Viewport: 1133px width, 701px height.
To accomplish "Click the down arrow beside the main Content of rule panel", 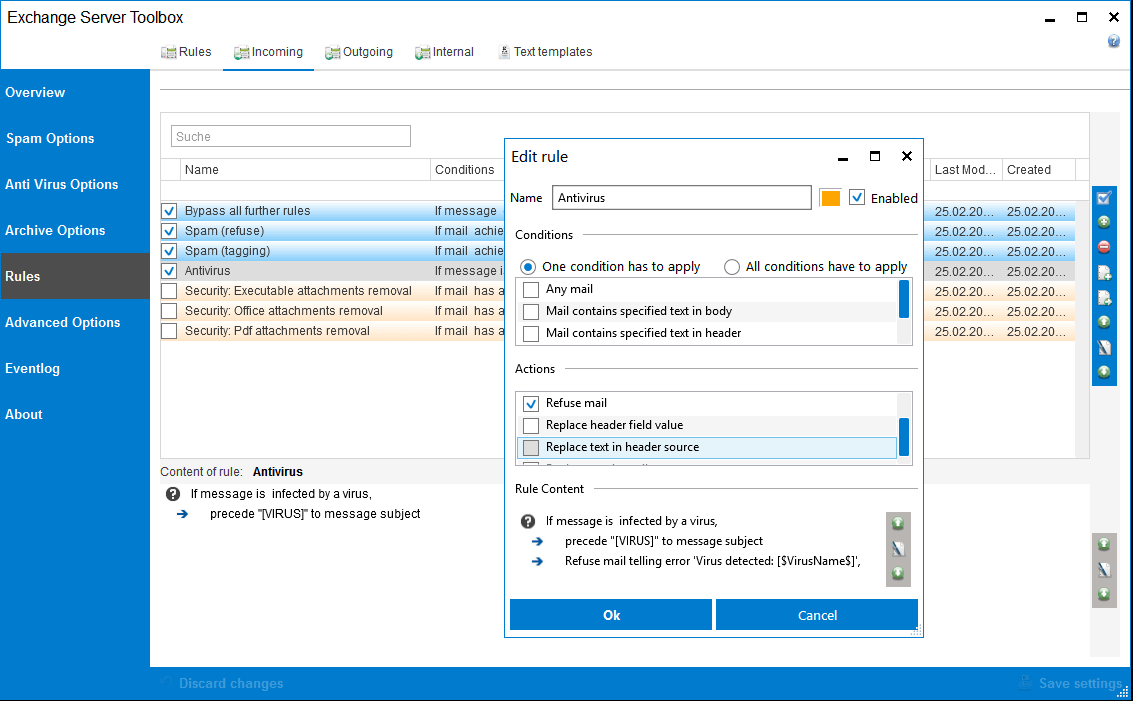I will click(x=1104, y=594).
